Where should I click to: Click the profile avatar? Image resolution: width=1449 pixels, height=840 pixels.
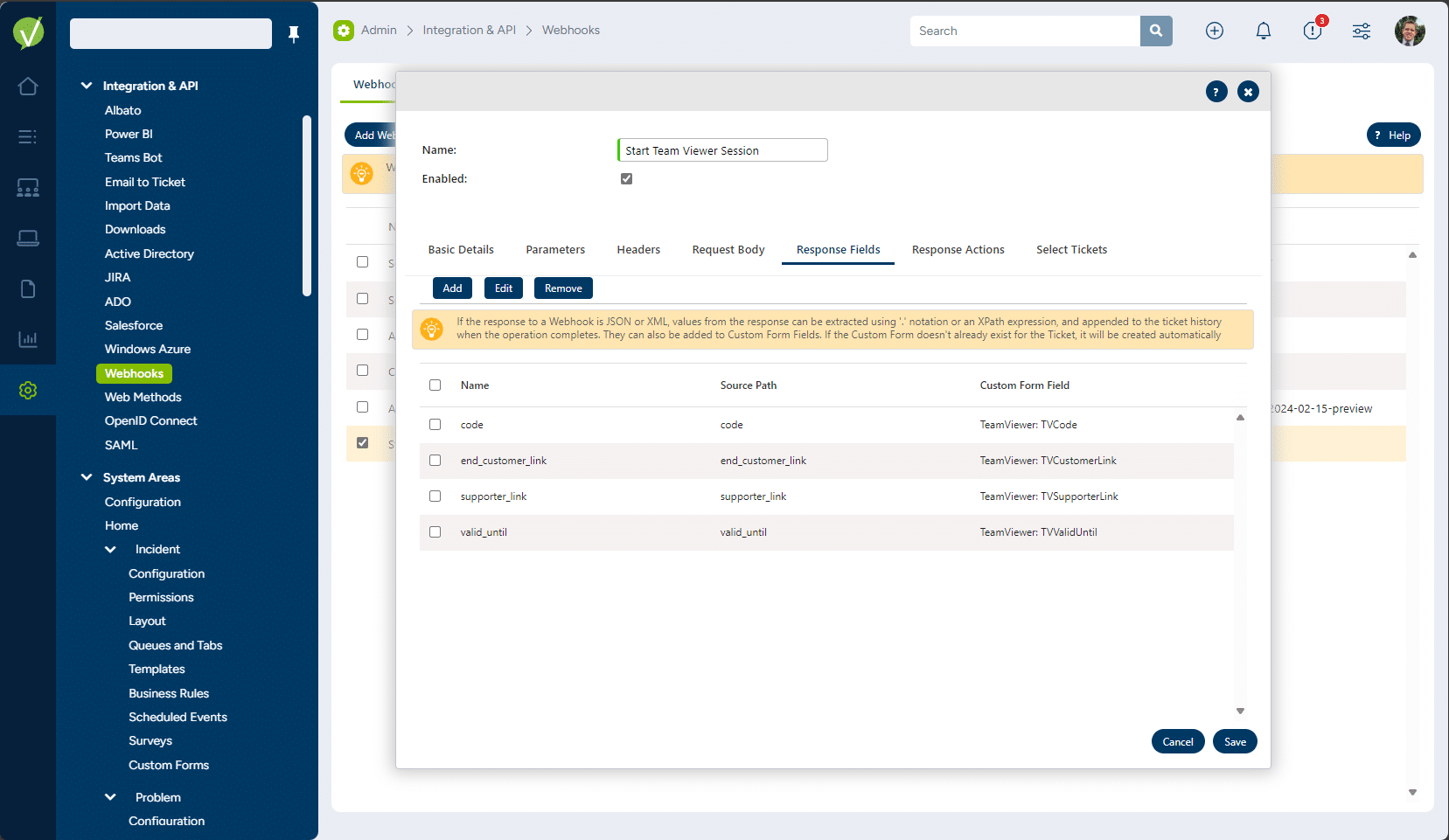coord(1410,31)
